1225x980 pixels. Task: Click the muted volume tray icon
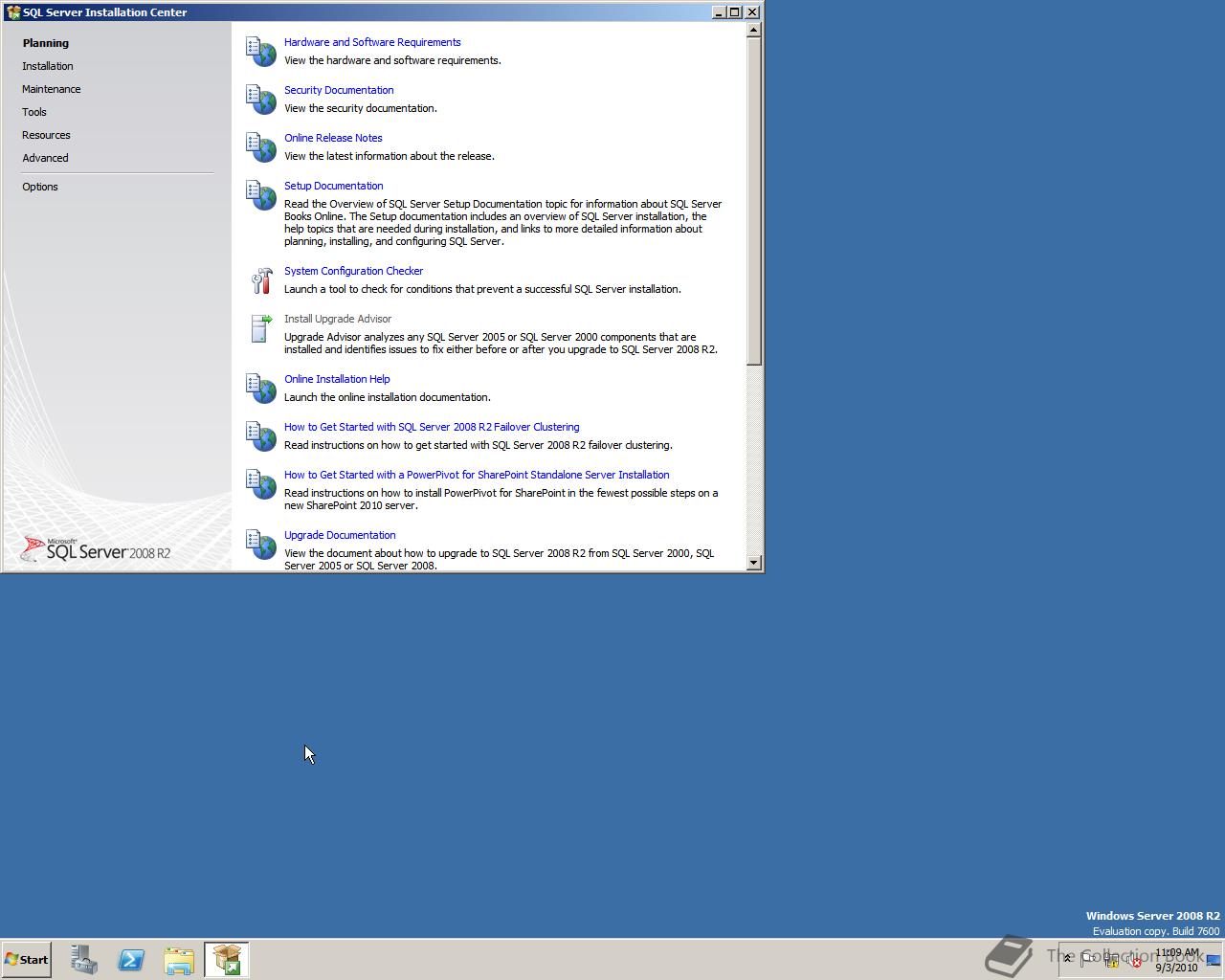click(1133, 960)
